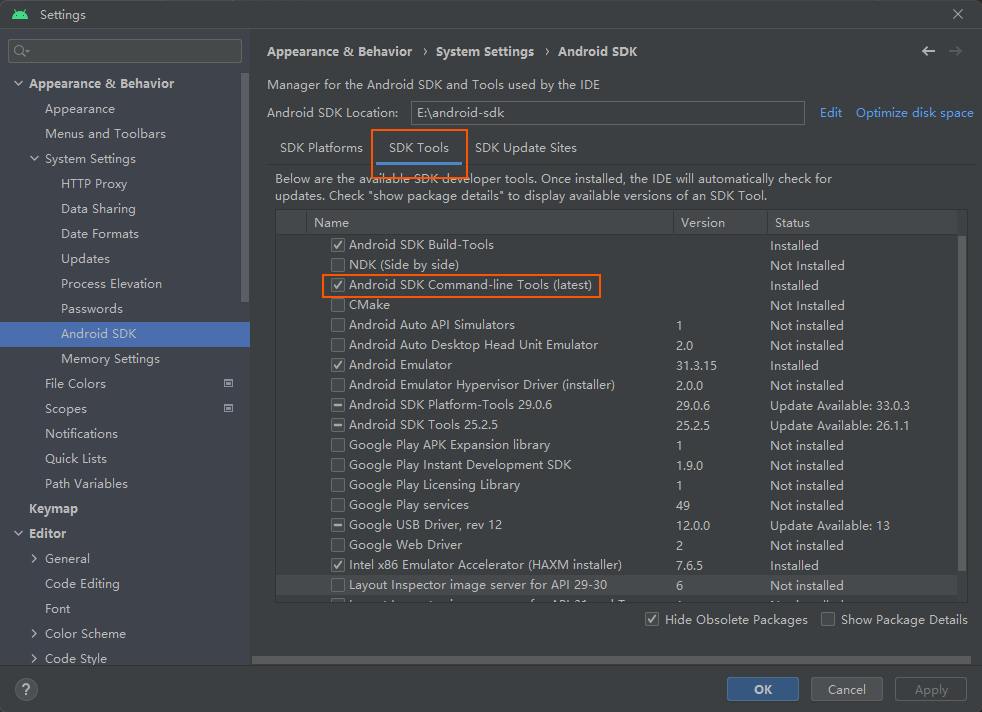Uncheck Android Emulator checkbox
982x712 pixels.
coord(338,365)
